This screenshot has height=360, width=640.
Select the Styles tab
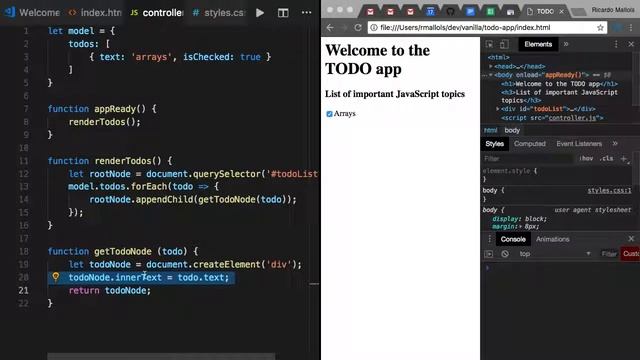point(495,144)
